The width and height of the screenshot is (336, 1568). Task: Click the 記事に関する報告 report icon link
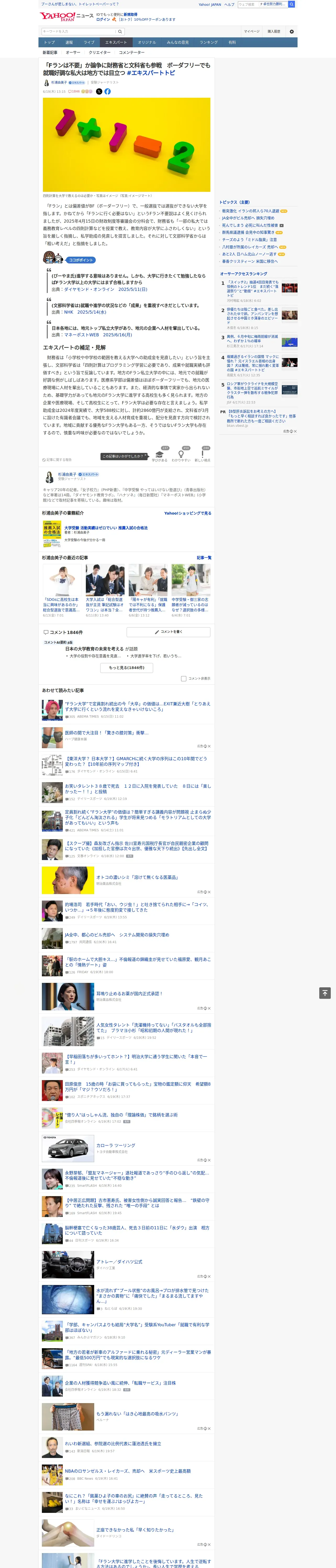(x=57, y=460)
